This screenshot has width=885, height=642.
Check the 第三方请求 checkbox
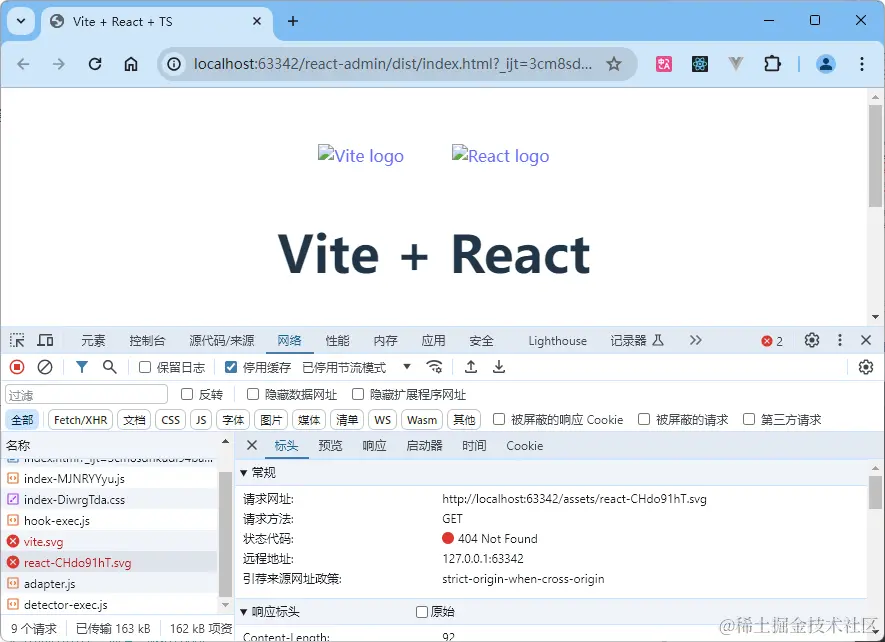pyautogui.click(x=748, y=420)
